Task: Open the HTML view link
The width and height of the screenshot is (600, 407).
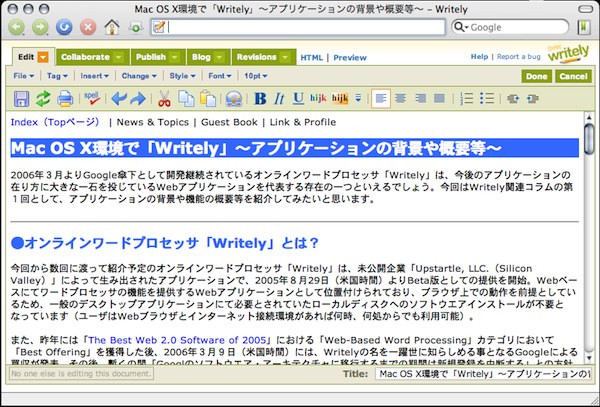Action: 311,57
